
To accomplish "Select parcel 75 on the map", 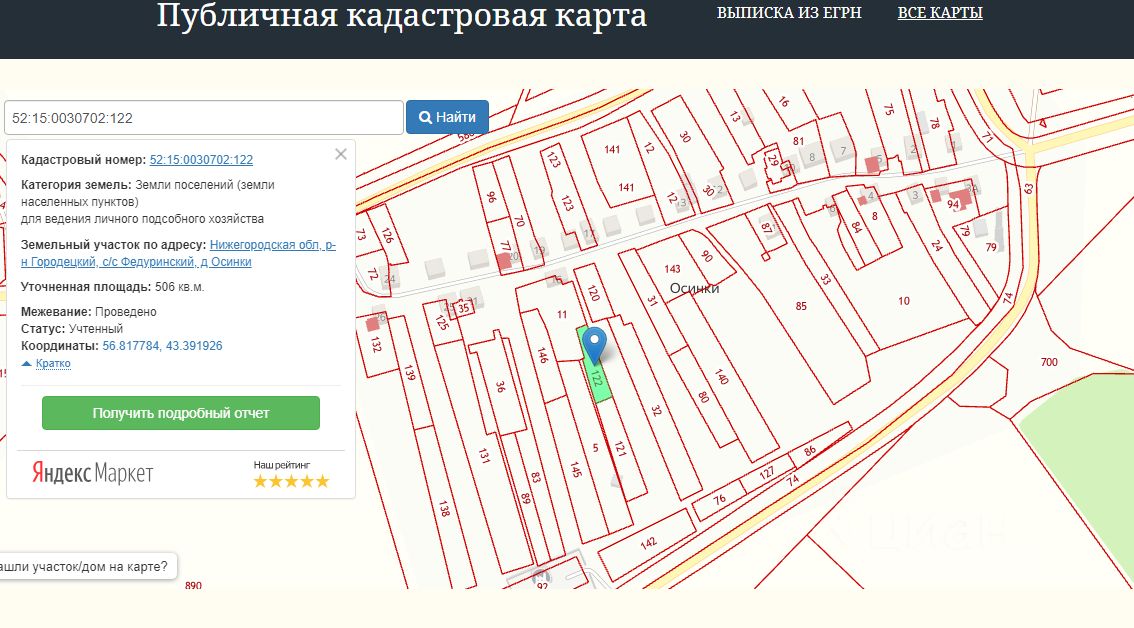I will point(889,109).
